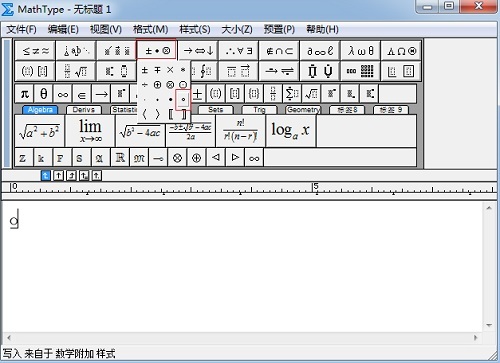Collapse the operator symbols palette (±•⊗)
Image resolution: width=500 pixels, height=363 pixels.
click(157, 51)
